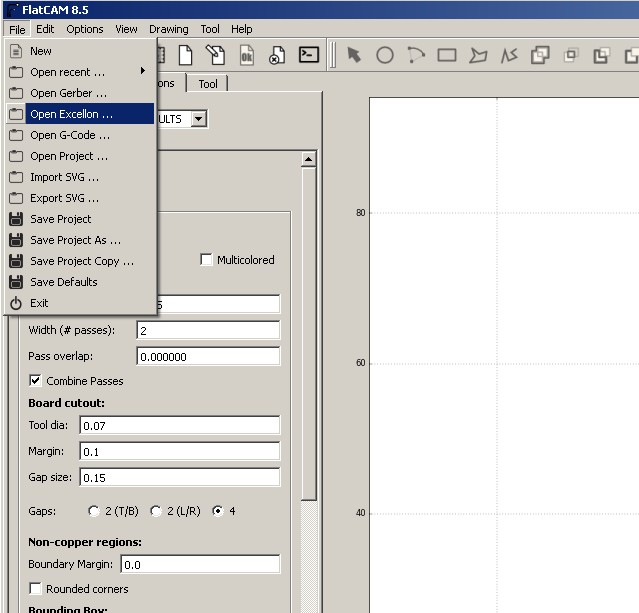The image size is (639, 613).
Task: Click the update geometry 'Ok' icon
Action: click(x=247, y=55)
